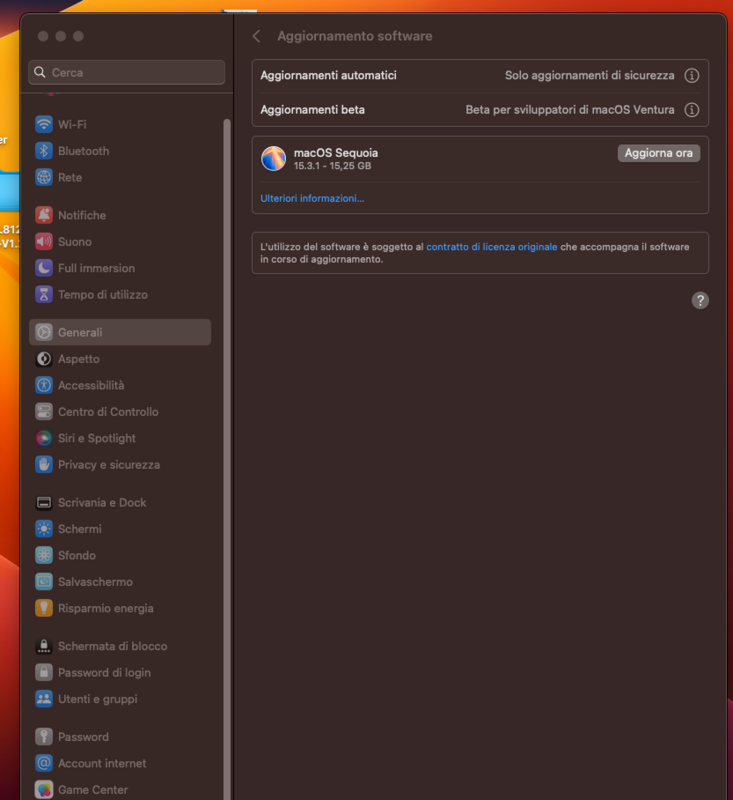The height and width of the screenshot is (800, 733).
Task: Click the Generali gear icon
Action: [44, 333]
